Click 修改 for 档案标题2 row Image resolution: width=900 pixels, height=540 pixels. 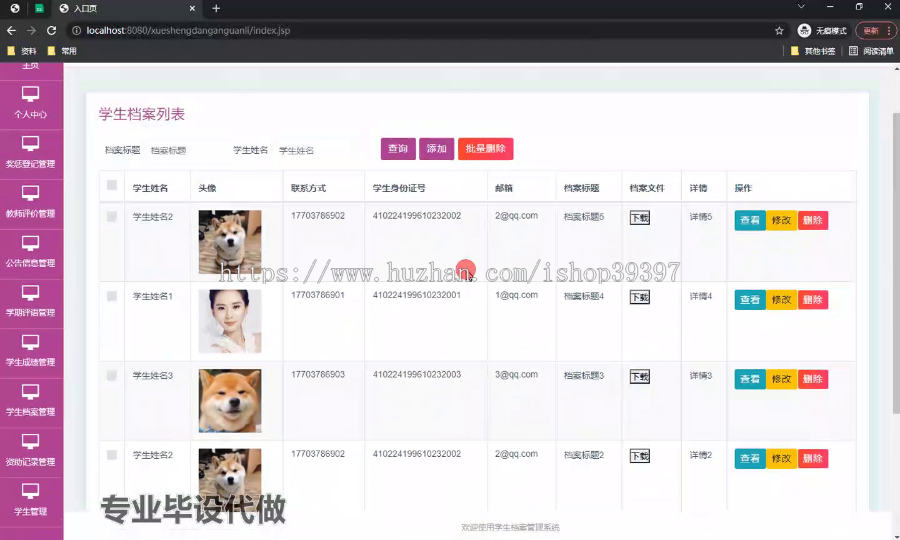781,459
